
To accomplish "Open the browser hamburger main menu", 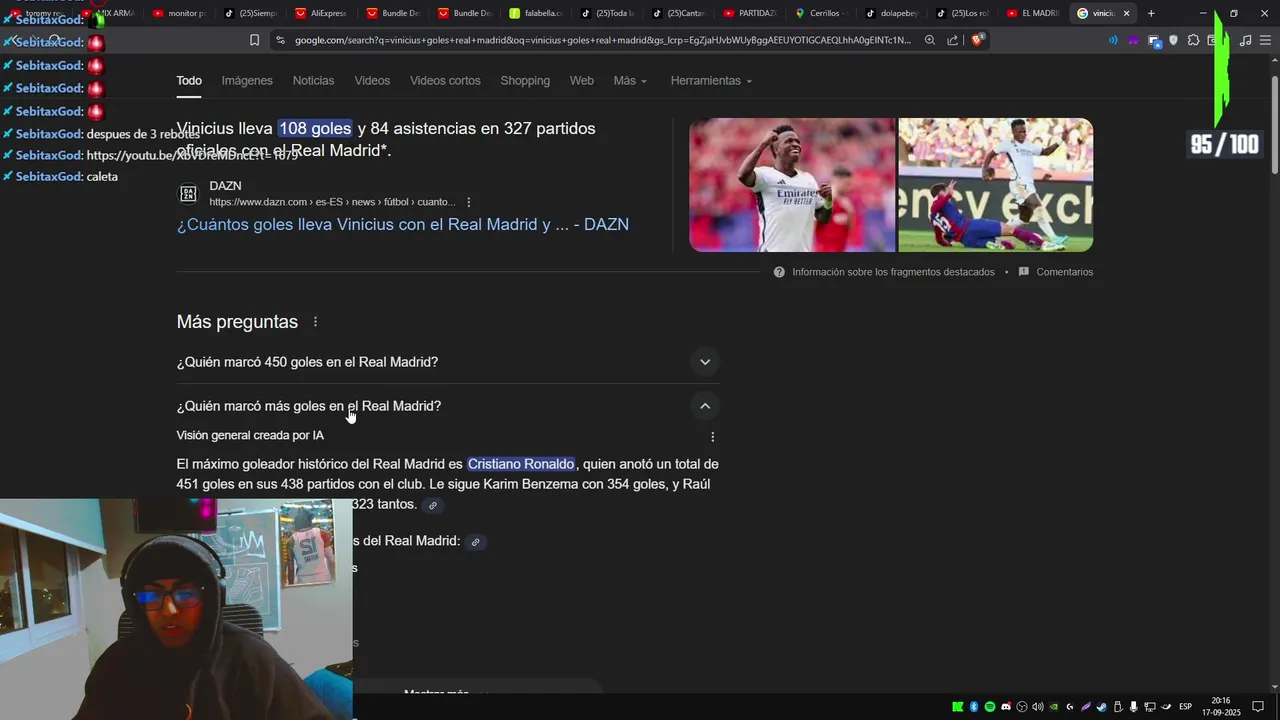I will [1265, 40].
